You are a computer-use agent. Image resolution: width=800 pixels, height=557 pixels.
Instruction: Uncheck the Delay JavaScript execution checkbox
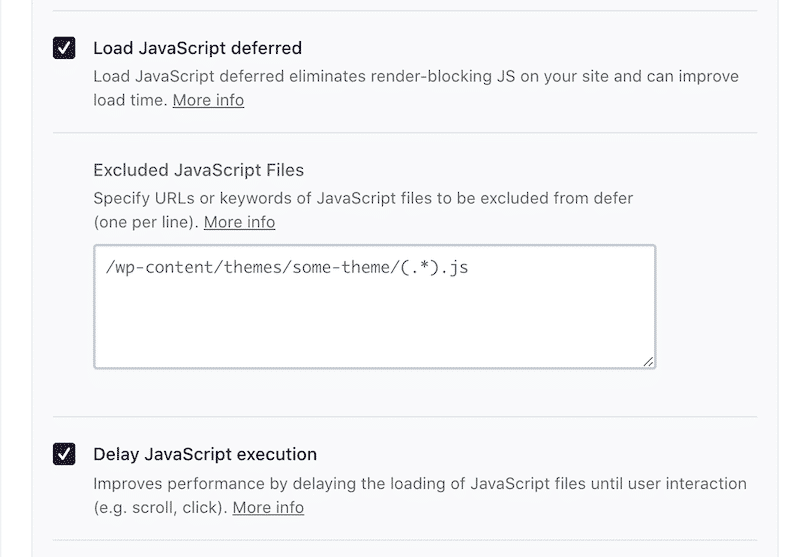pyautogui.click(x=64, y=454)
